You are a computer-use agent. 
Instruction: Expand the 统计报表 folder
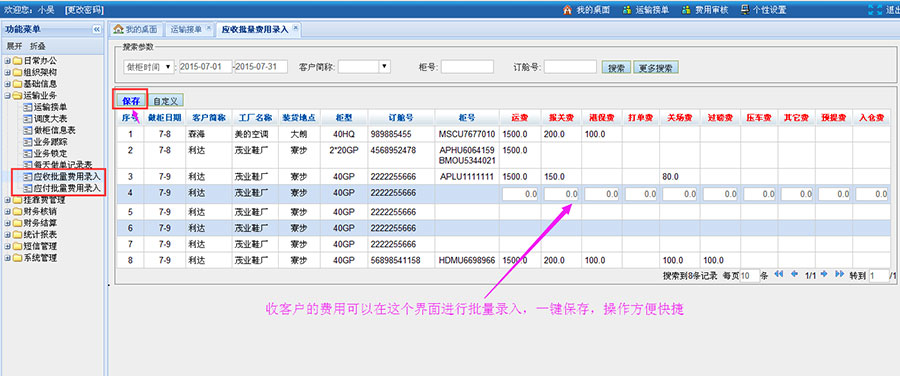coord(7,235)
